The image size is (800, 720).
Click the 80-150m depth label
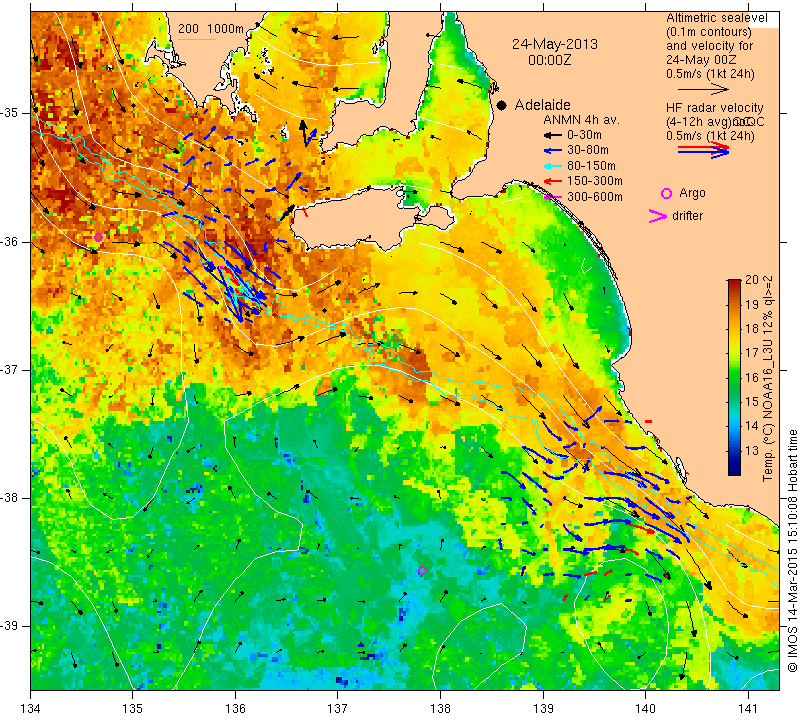click(x=591, y=166)
